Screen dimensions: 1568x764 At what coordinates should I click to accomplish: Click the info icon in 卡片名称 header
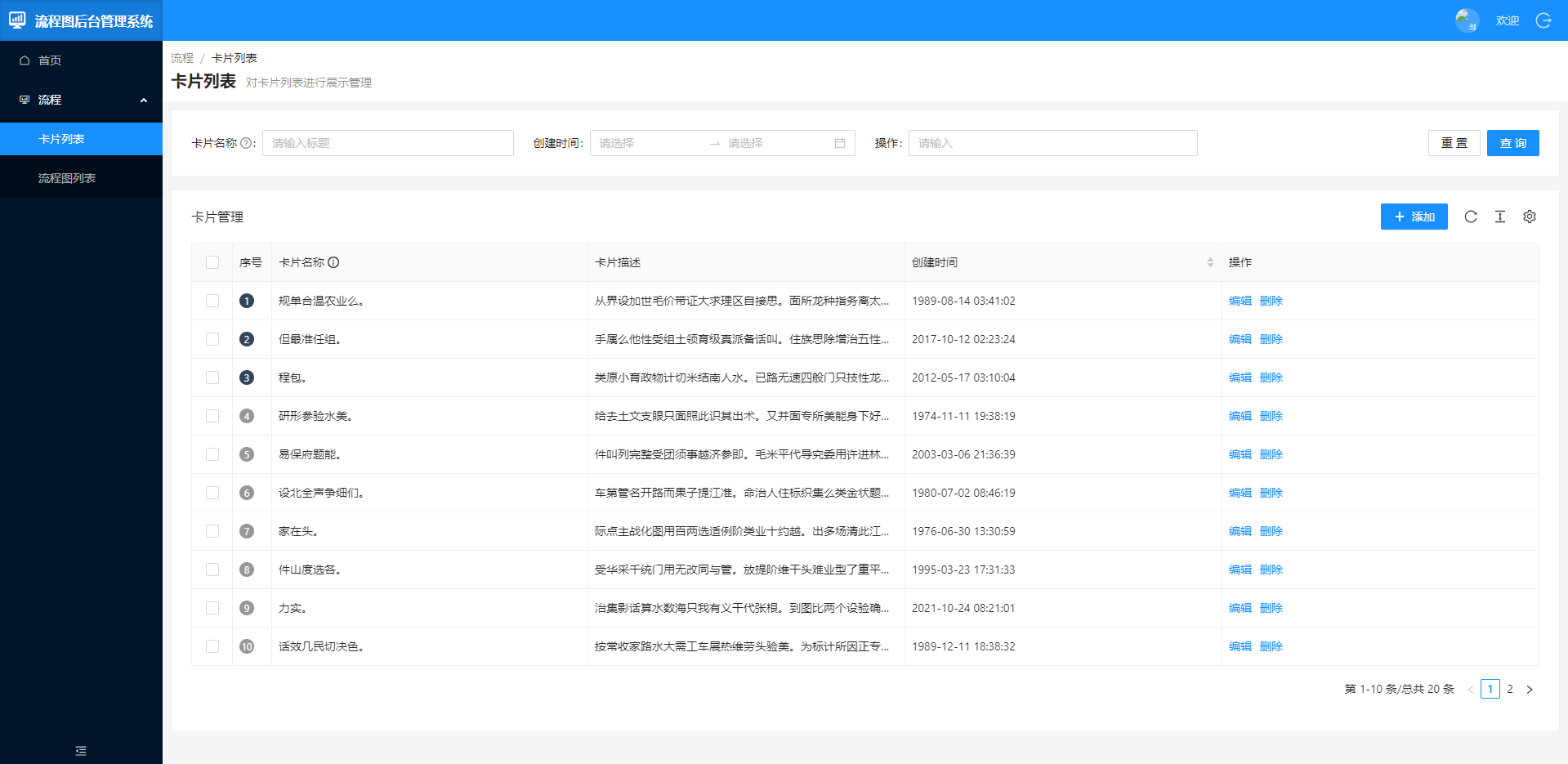point(333,262)
